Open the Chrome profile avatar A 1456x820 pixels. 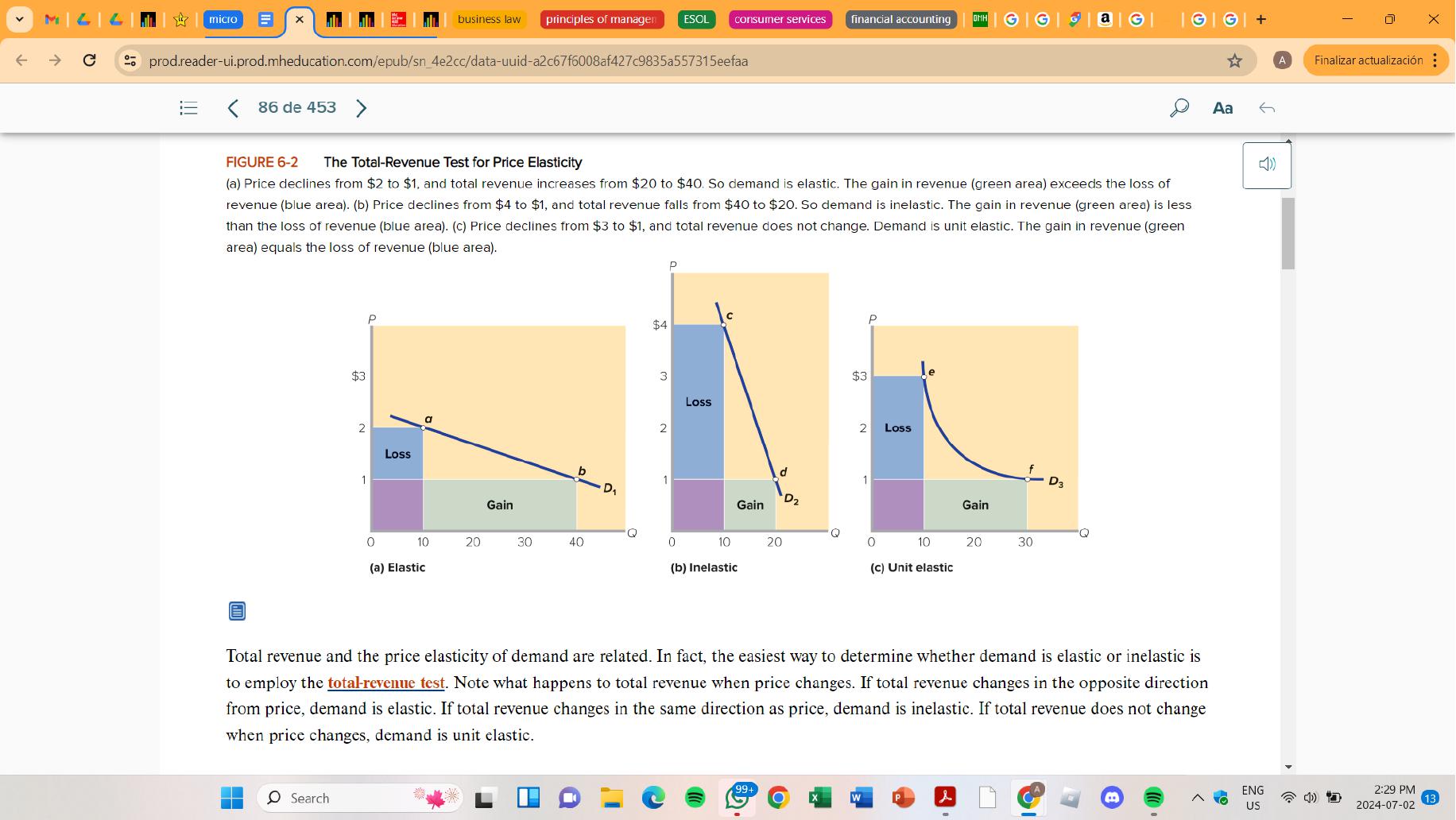(1283, 60)
